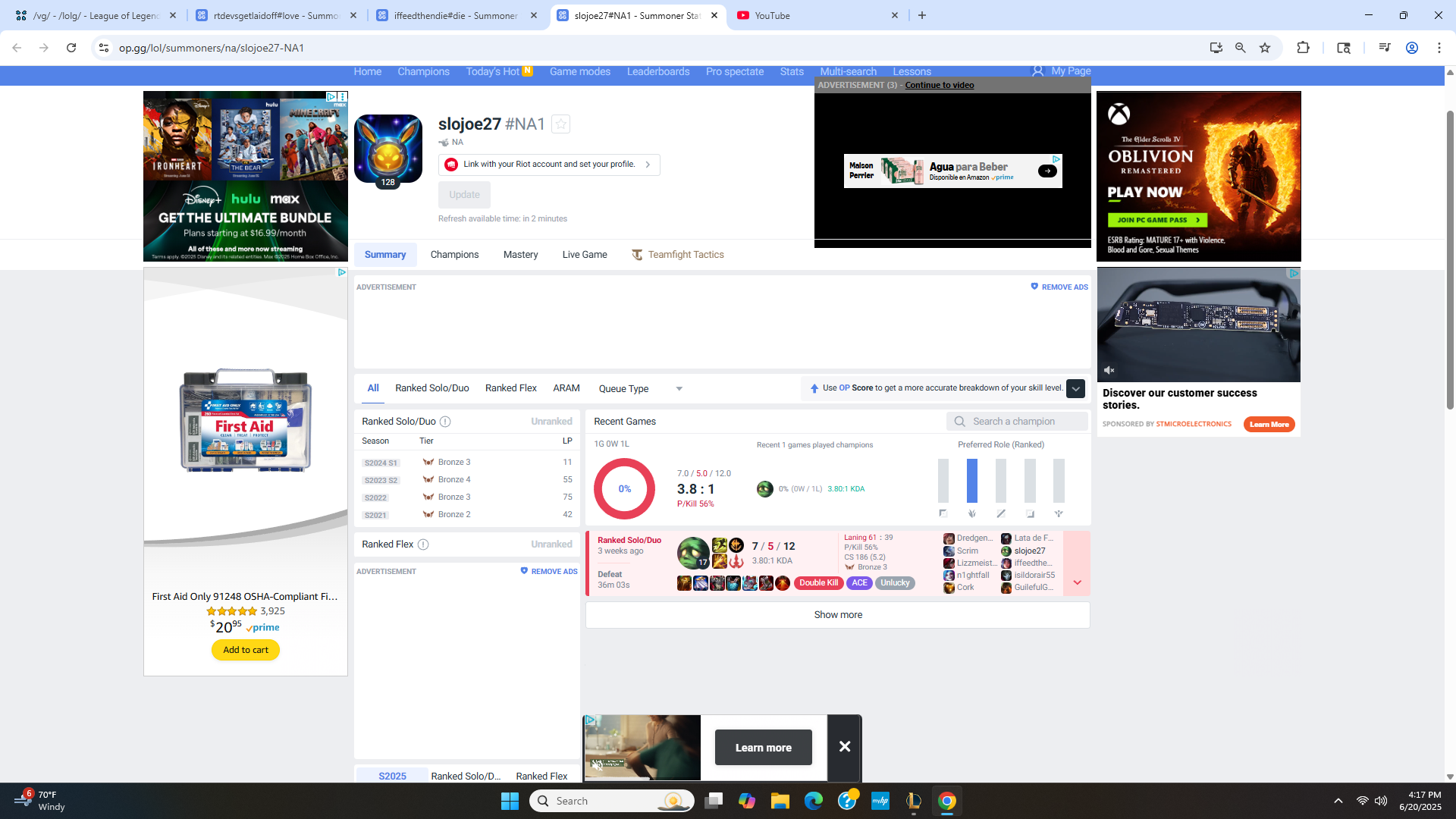This screenshot has width=1456, height=819.
Task: Open the Chrome menu three dots
Action: [x=1439, y=48]
